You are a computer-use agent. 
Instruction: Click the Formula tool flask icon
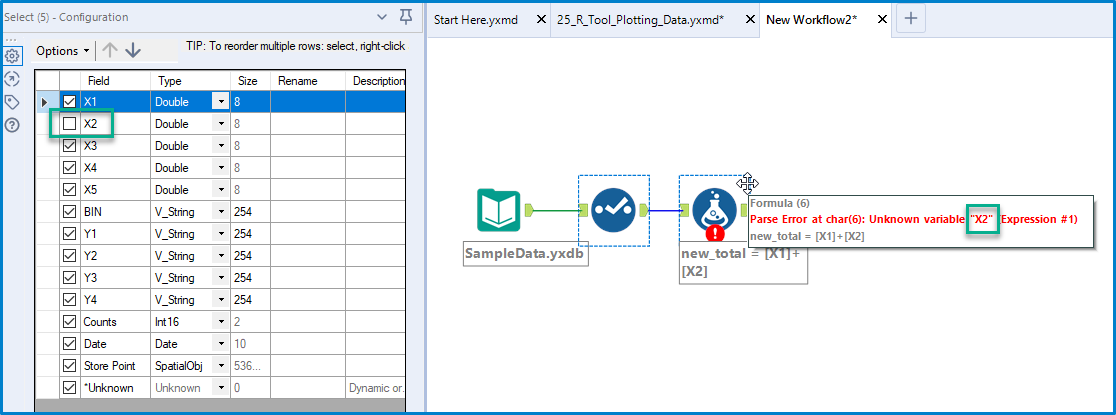pos(714,210)
